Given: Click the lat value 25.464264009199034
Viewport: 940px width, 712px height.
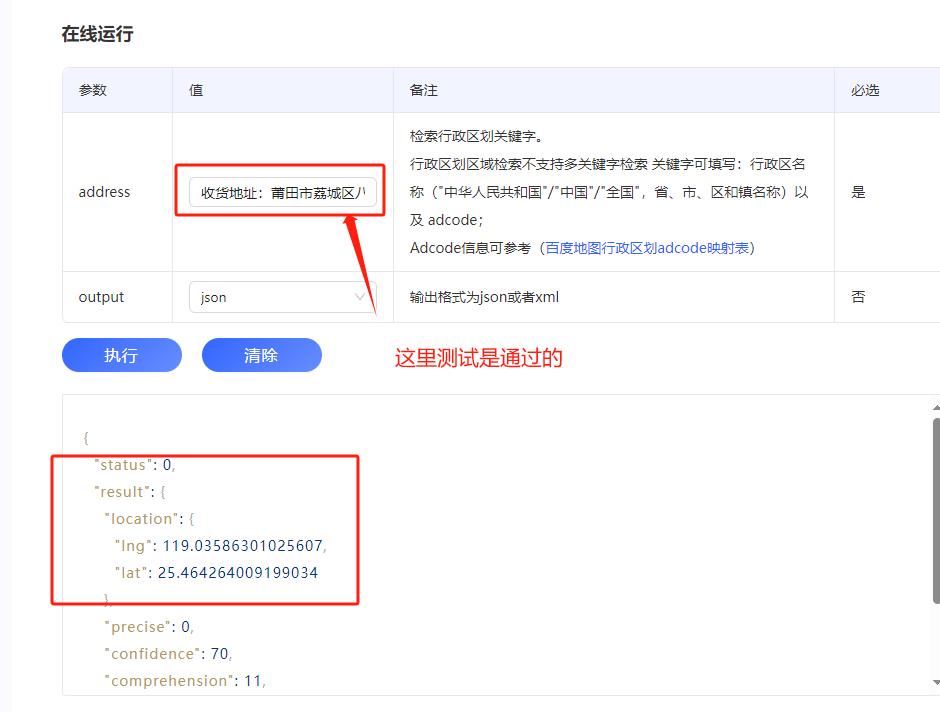Looking at the screenshot, I should coord(238,573).
